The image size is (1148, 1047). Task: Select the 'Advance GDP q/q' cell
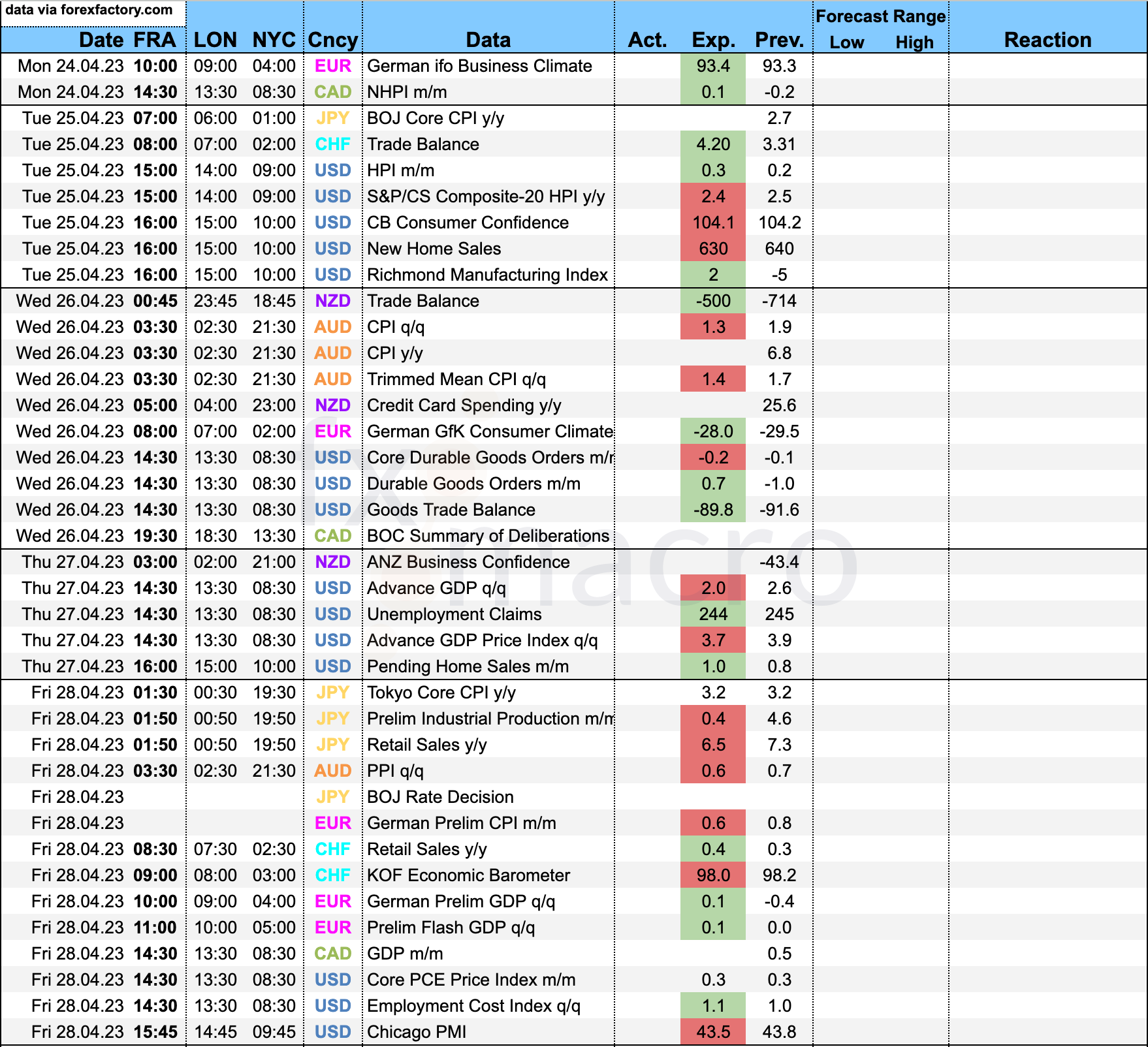click(488, 588)
